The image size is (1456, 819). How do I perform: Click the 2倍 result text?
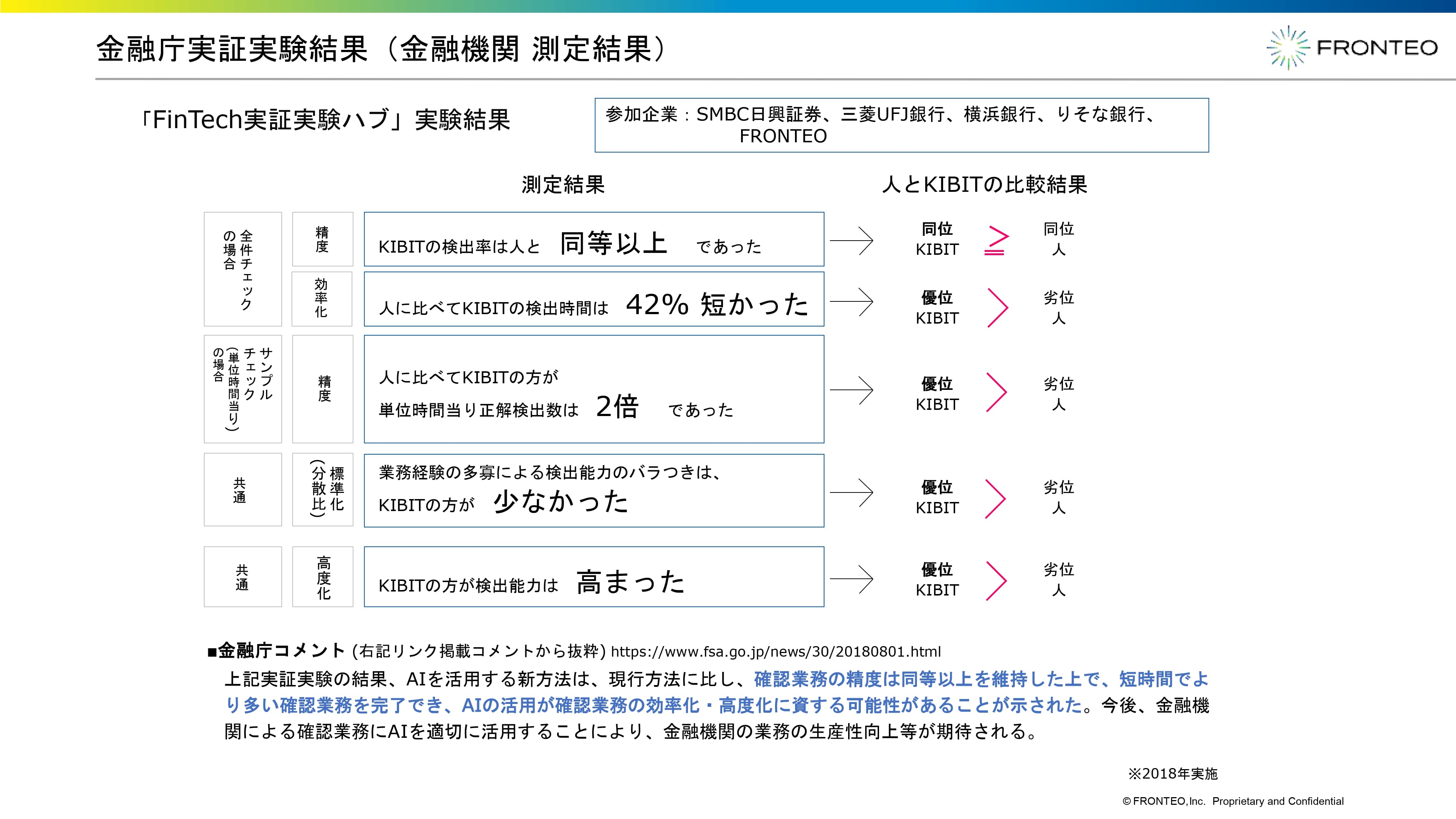coord(617,406)
